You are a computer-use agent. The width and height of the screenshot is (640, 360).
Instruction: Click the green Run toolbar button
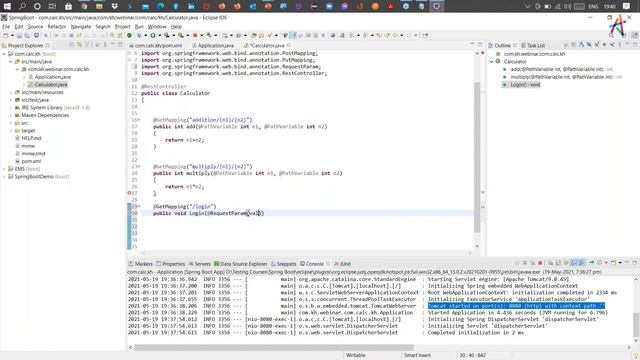(153, 36)
